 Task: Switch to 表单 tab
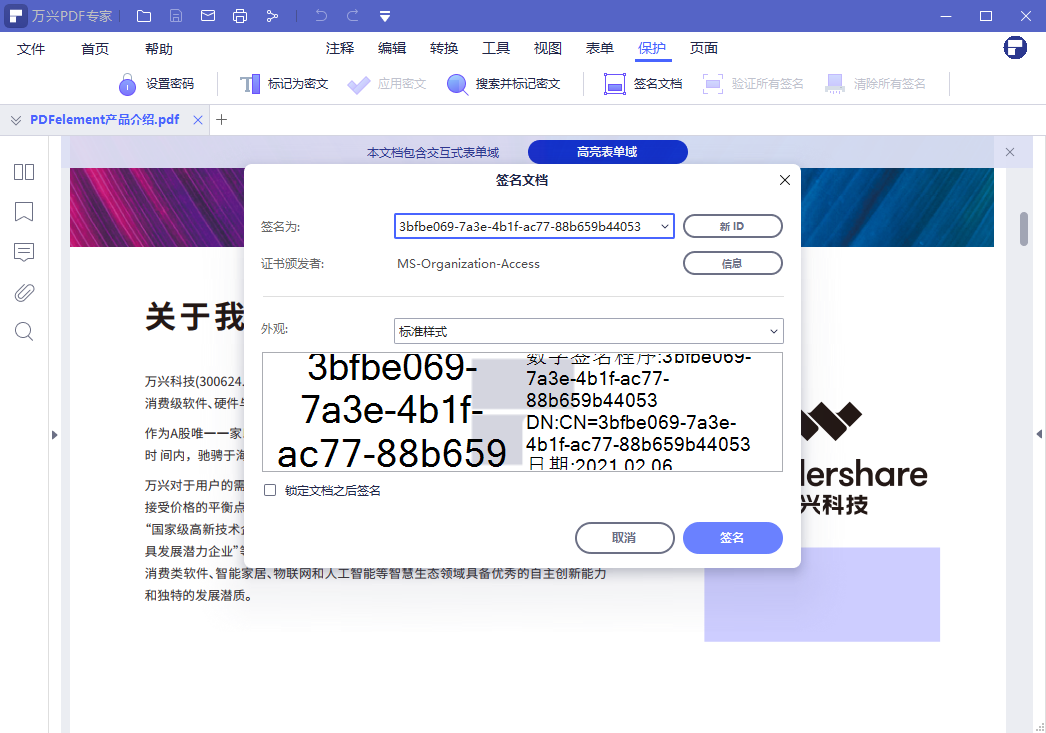click(600, 48)
